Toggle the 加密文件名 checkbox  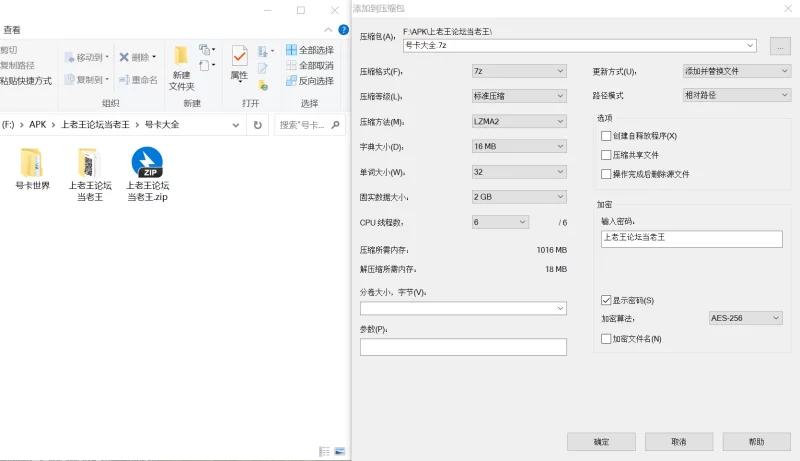click(x=605, y=339)
